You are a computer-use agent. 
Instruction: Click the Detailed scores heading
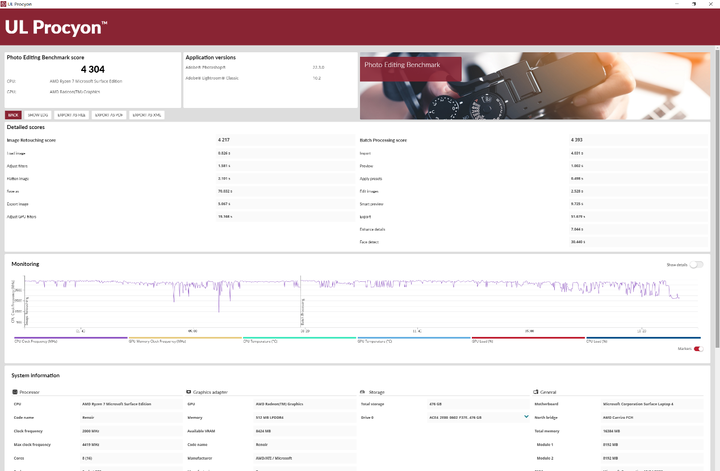click(26, 127)
